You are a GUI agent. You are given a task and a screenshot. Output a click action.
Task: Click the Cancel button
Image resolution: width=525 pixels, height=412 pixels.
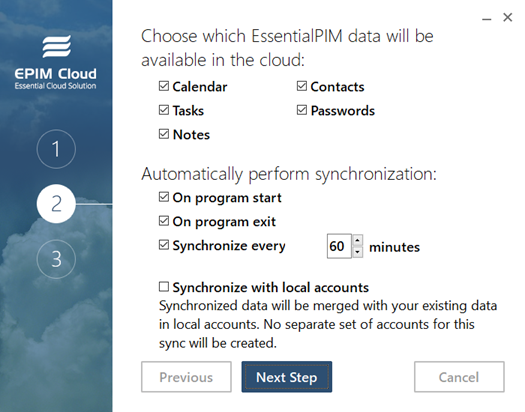click(x=459, y=377)
